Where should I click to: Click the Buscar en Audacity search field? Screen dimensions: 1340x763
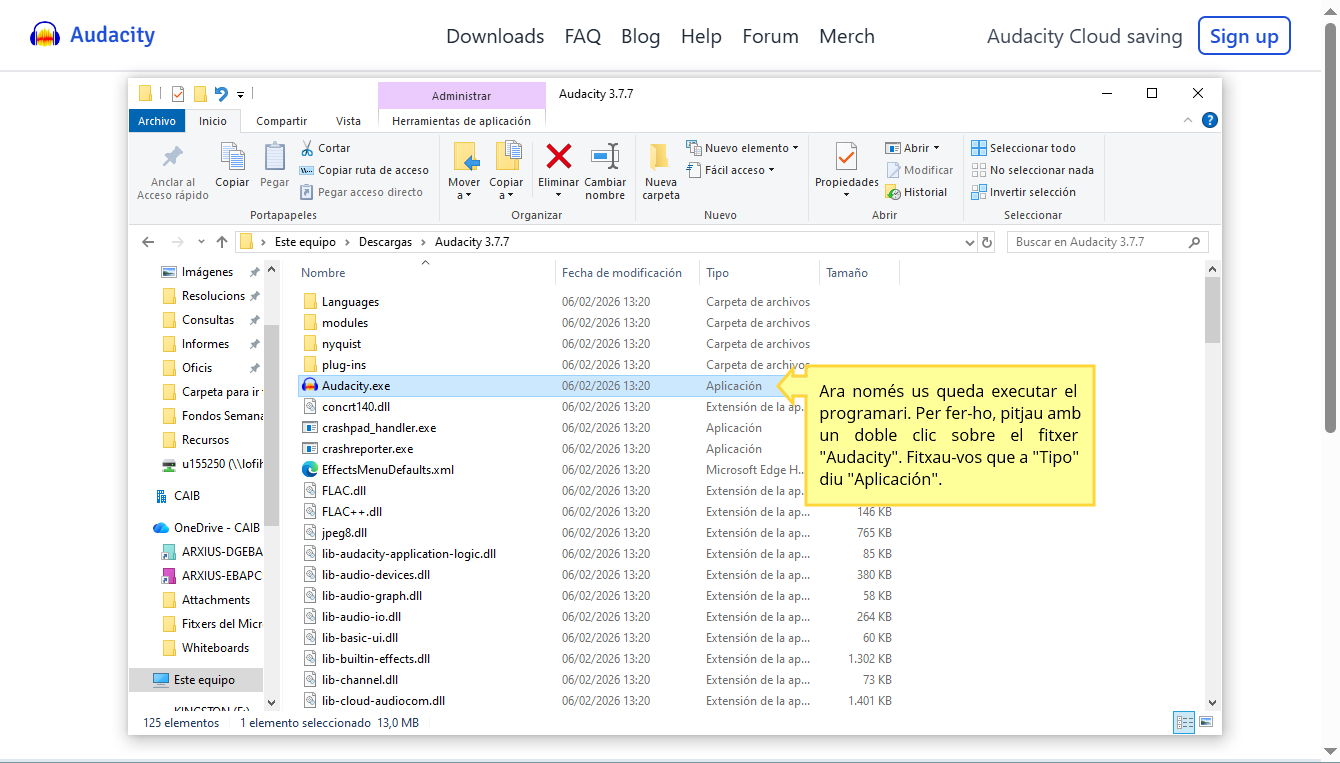(1098, 242)
